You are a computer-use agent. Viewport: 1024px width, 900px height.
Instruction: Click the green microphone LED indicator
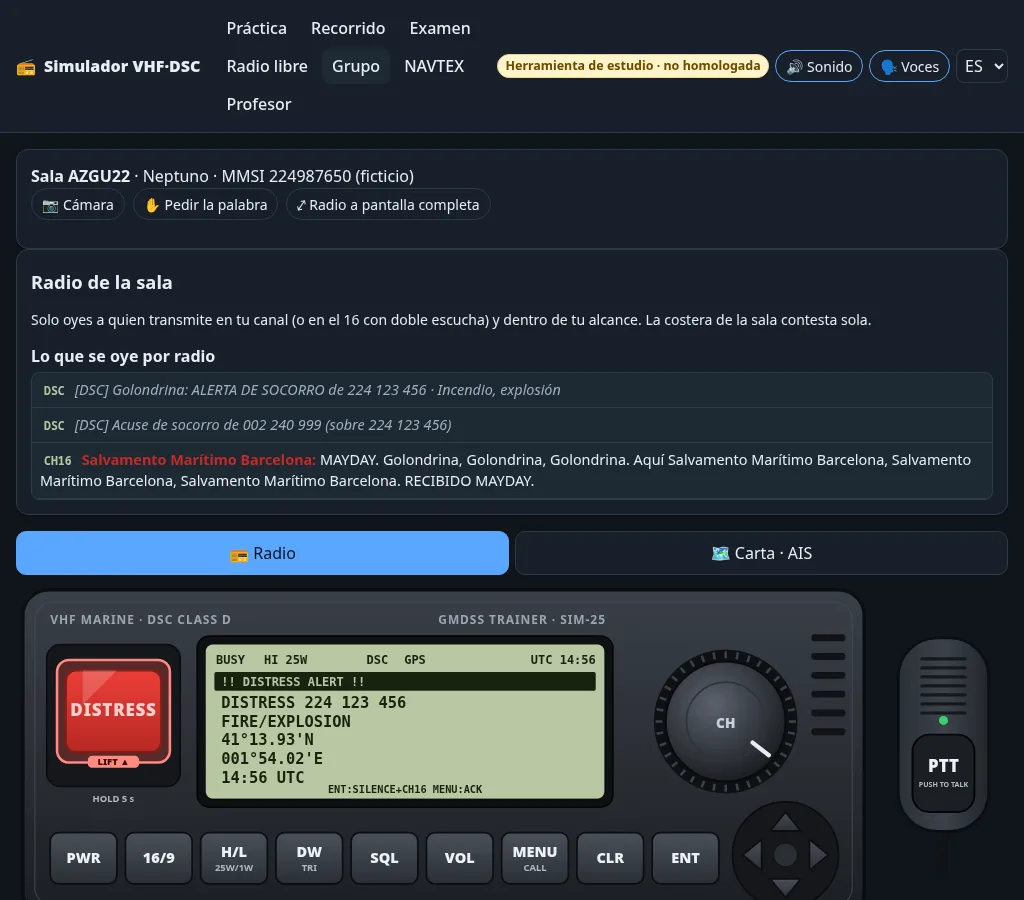click(943, 720)
